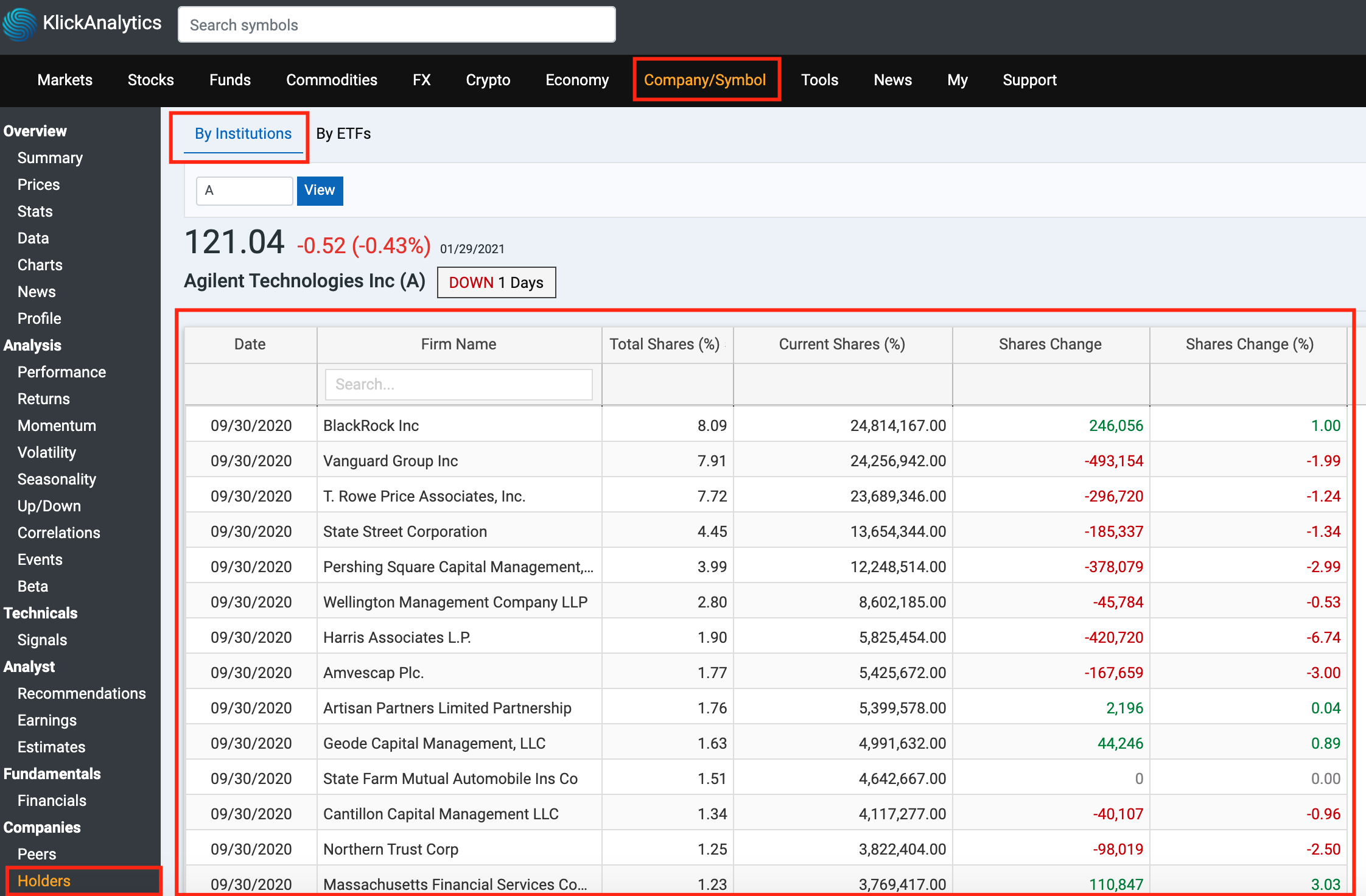Open Volatility analysis link
This screenshot has height=896, width=1366.
(x=47, y=452)
